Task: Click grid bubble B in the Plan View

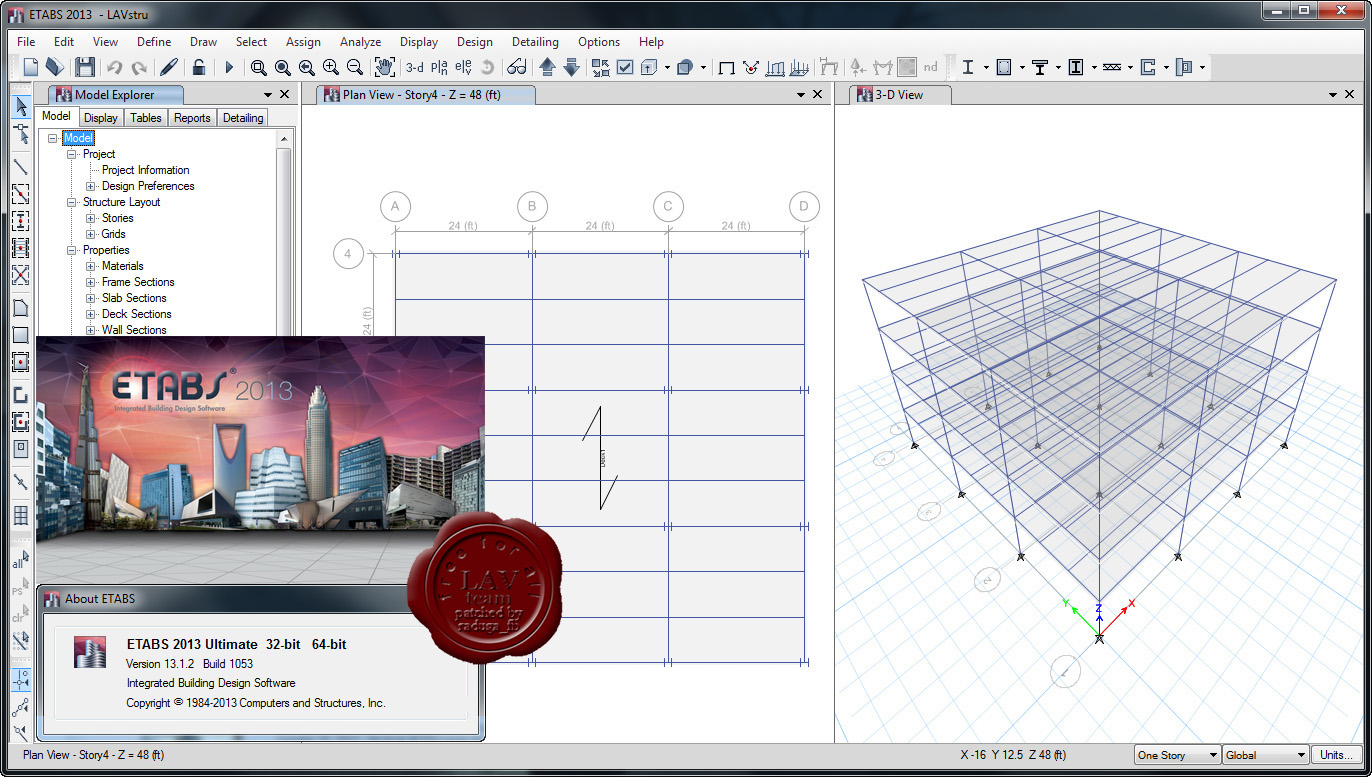Action: coord(532,207)
